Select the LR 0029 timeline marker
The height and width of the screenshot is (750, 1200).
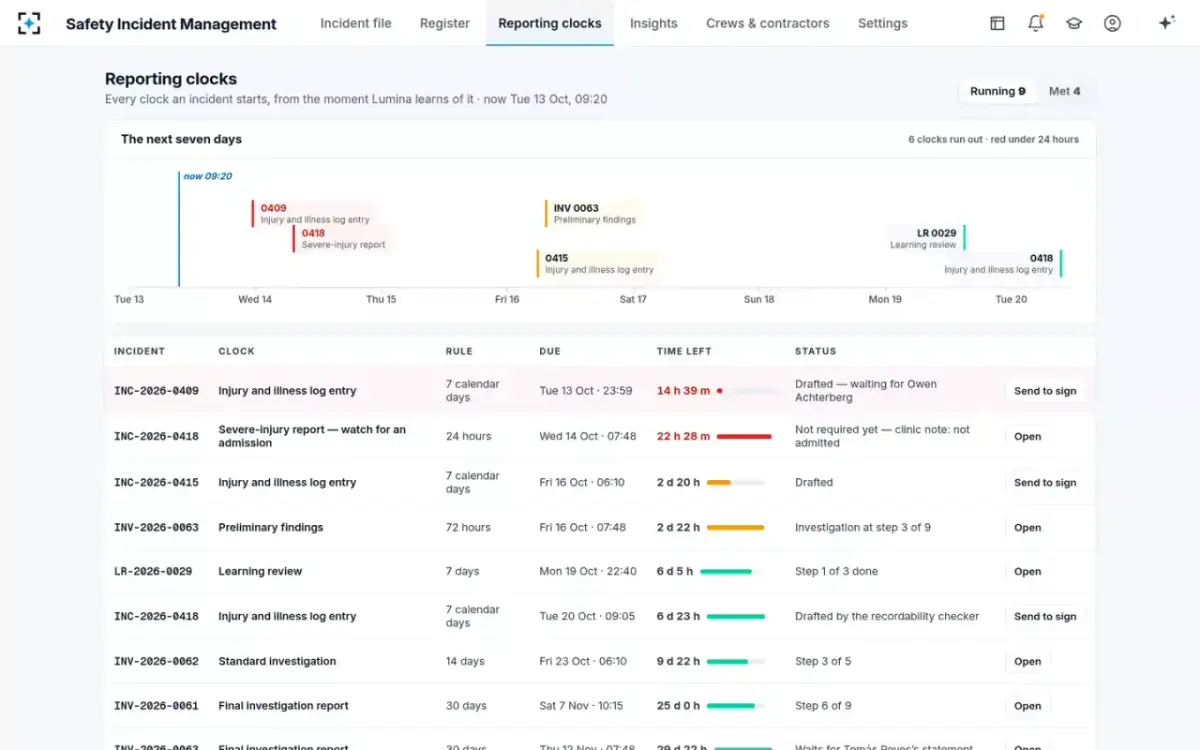pyautogui.click(x=926, y=238)
